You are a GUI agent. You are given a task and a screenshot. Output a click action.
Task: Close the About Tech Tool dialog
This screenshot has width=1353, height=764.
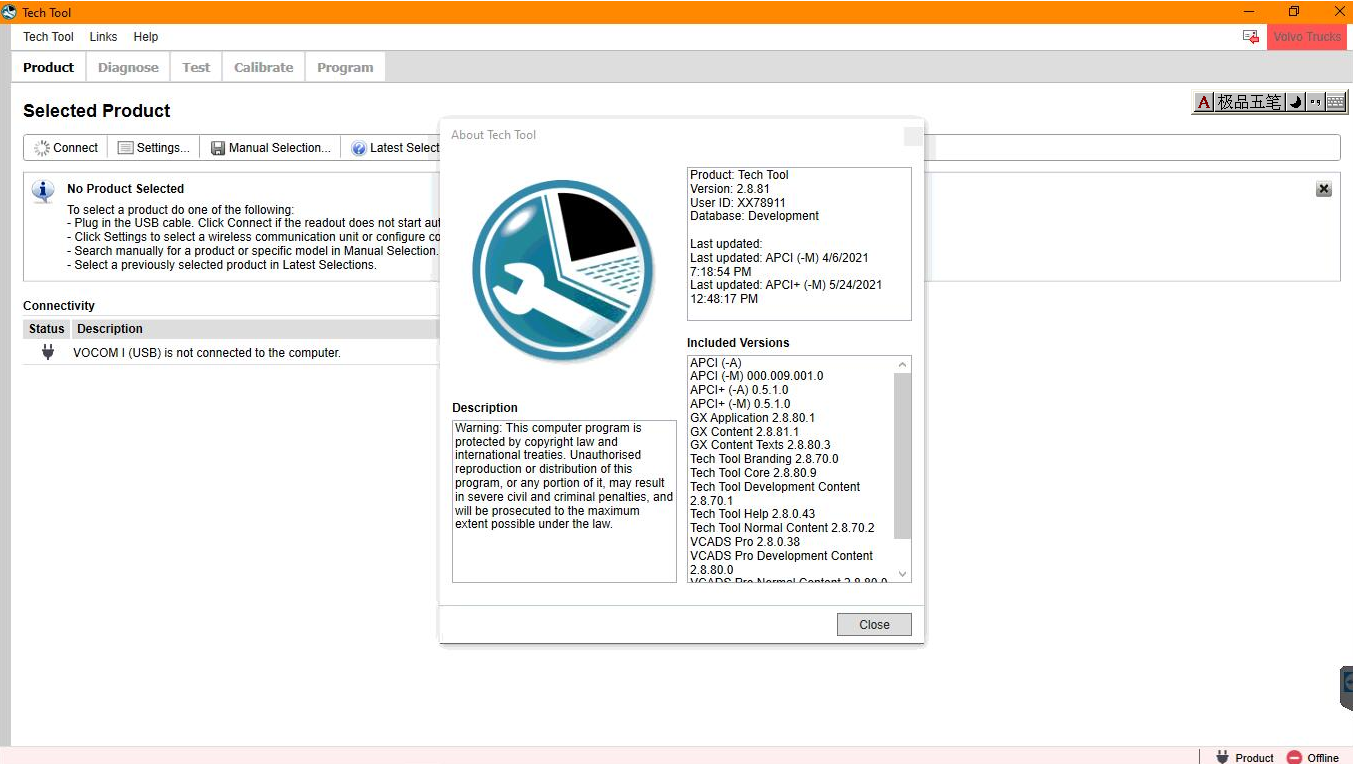coord(873,623)
